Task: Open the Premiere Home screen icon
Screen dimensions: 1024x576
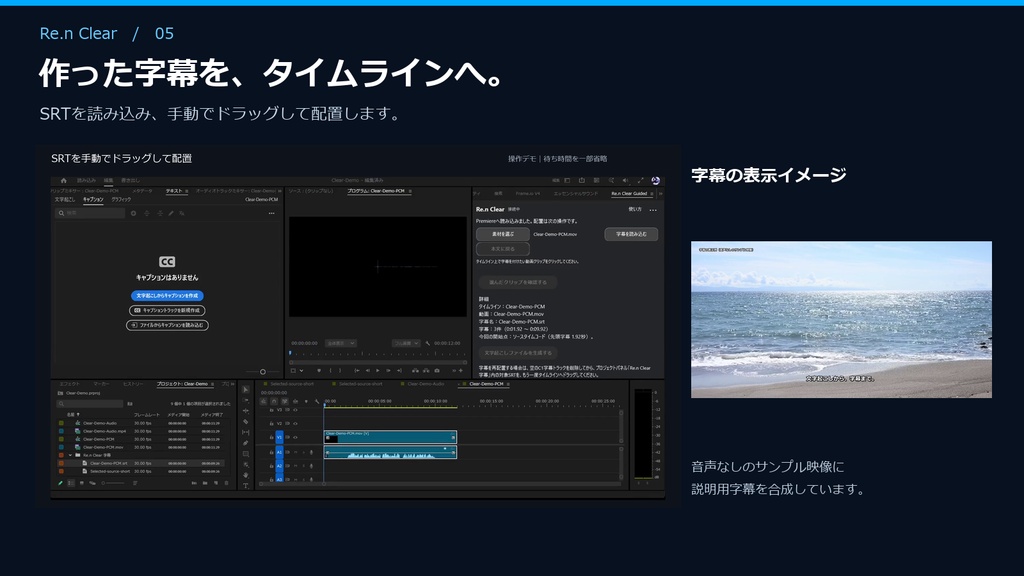Action: pos(63,181)
